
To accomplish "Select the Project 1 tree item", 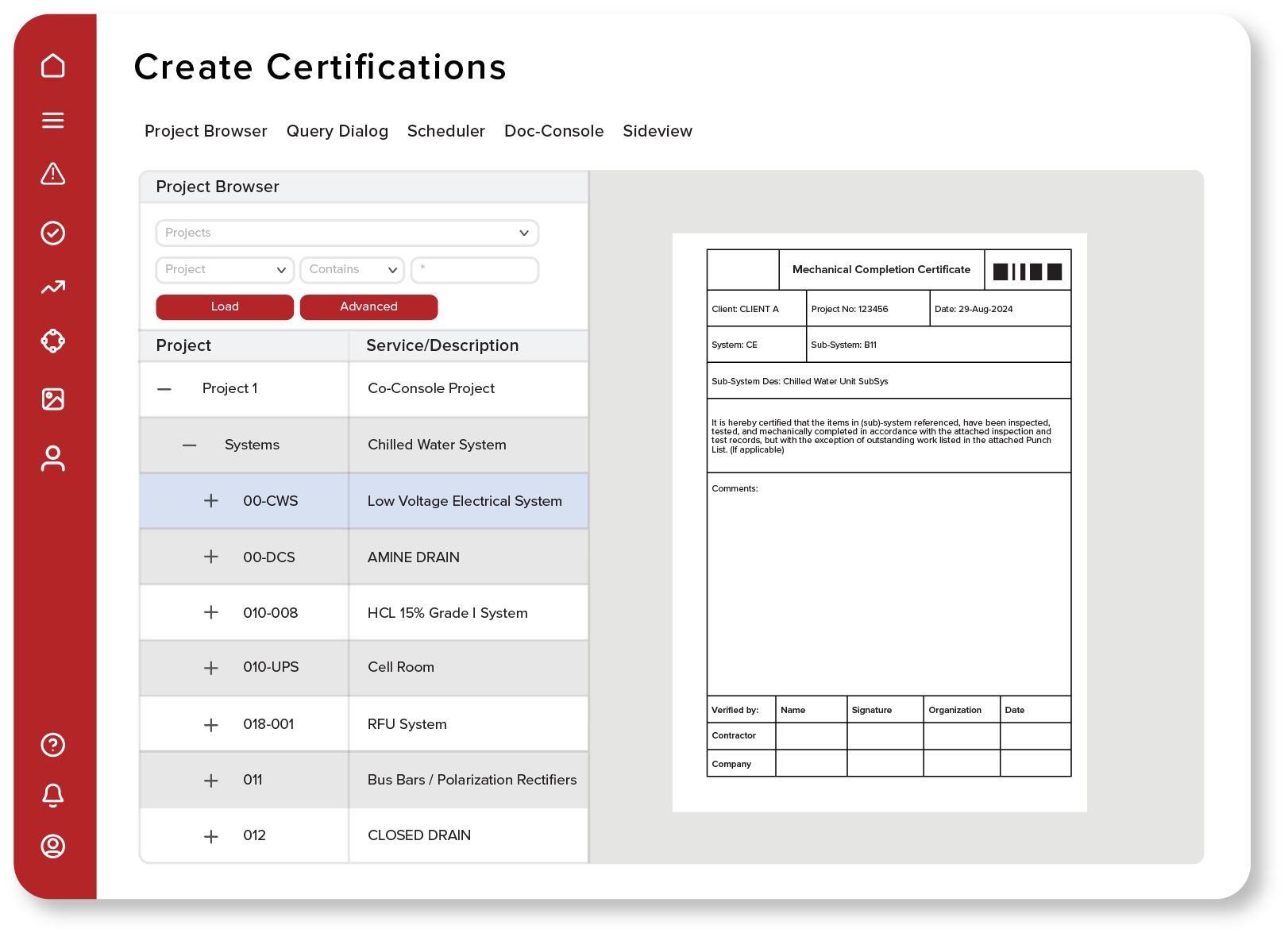I will (230, 388).
